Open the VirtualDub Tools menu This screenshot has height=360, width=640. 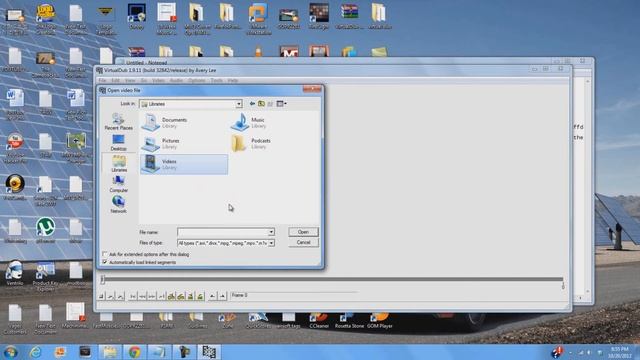pyautogui.click(x=216, y=80)
